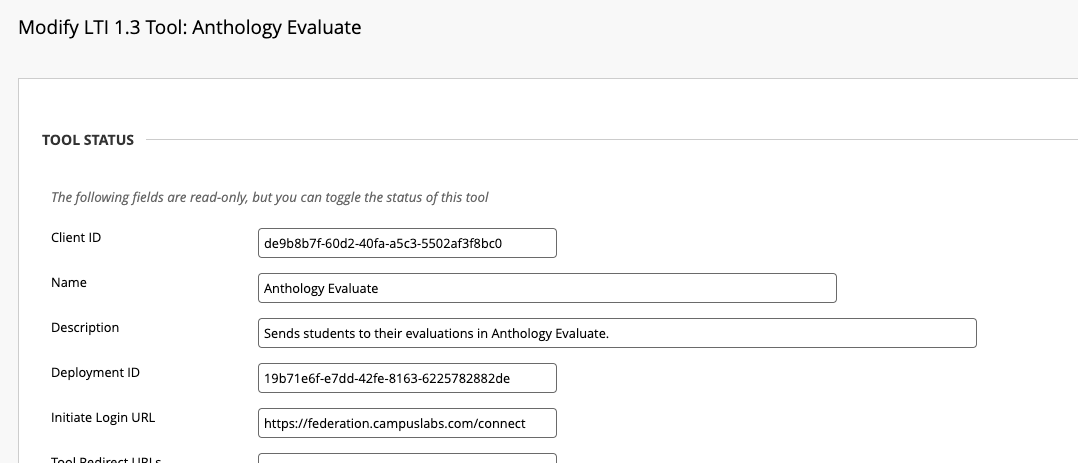
Task: Click the read-only fields italic note
Action: point(270,197)
